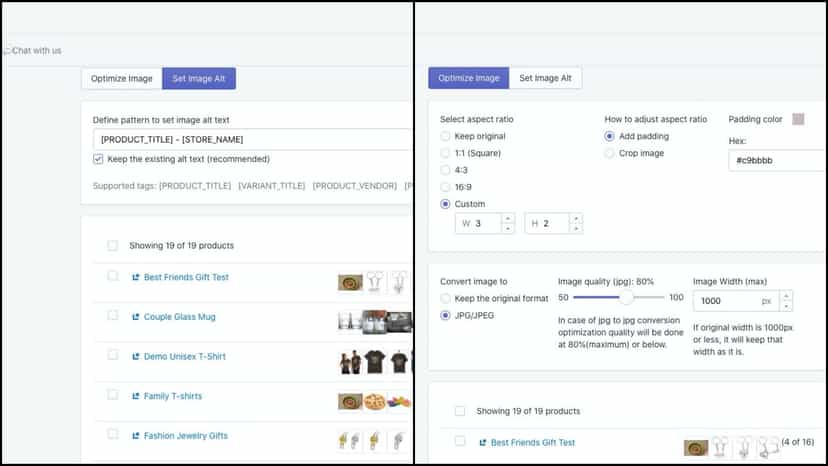Screen dimensions: 828x466
Task: Increase Image Width max with up arrow
Action: tap(786, 296)
